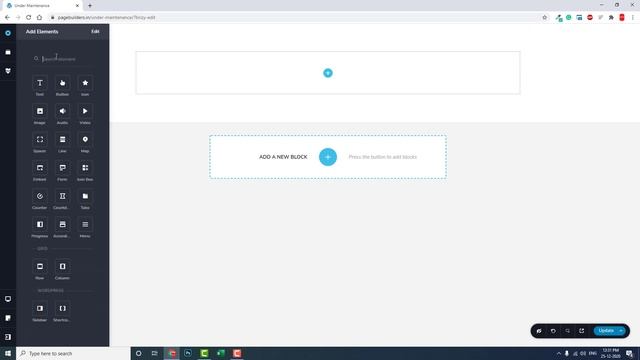Select the Countdown element icon
This screenshot has width=640, height=360.
click(62, 196)
